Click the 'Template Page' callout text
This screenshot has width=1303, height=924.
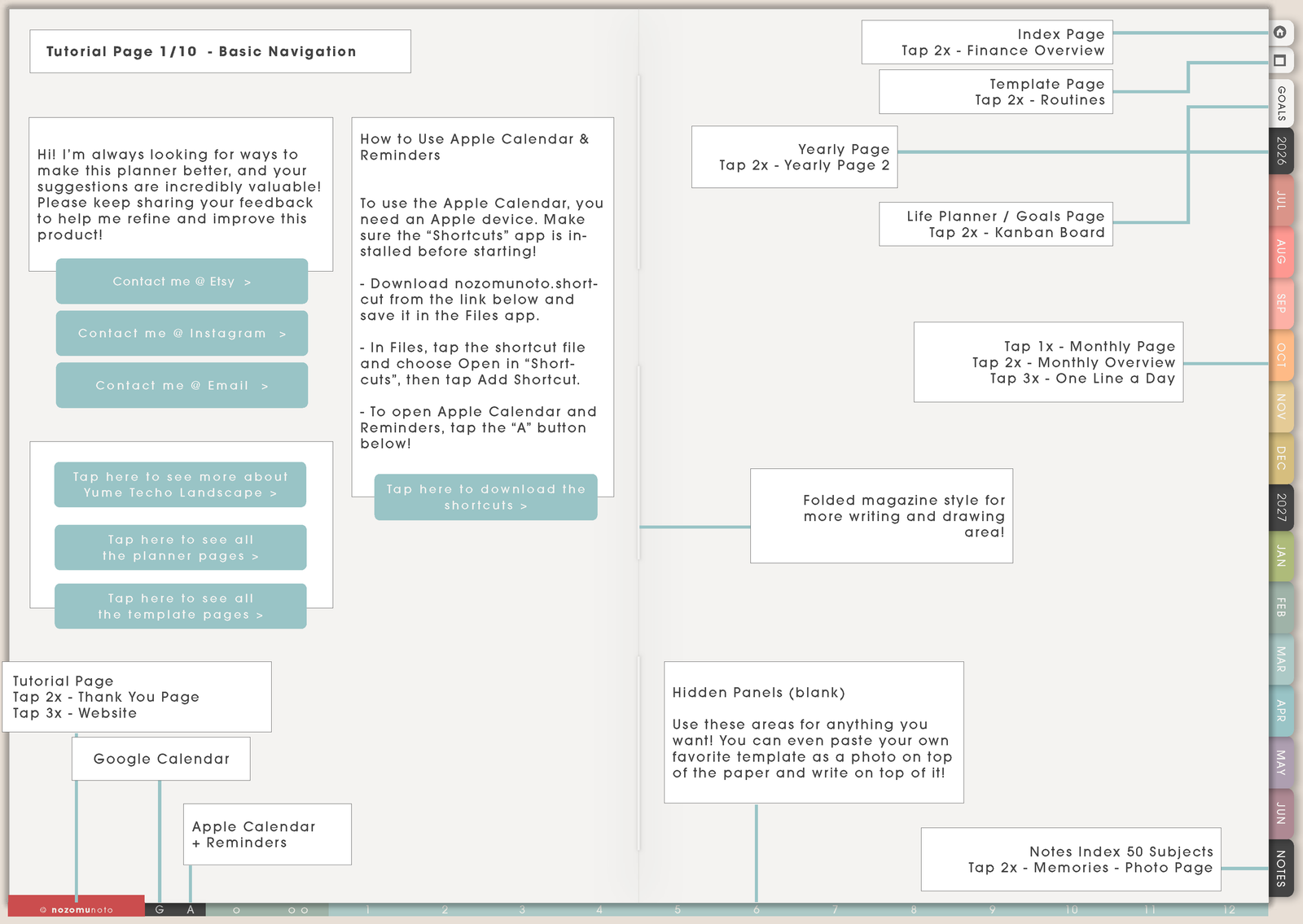1046,84
